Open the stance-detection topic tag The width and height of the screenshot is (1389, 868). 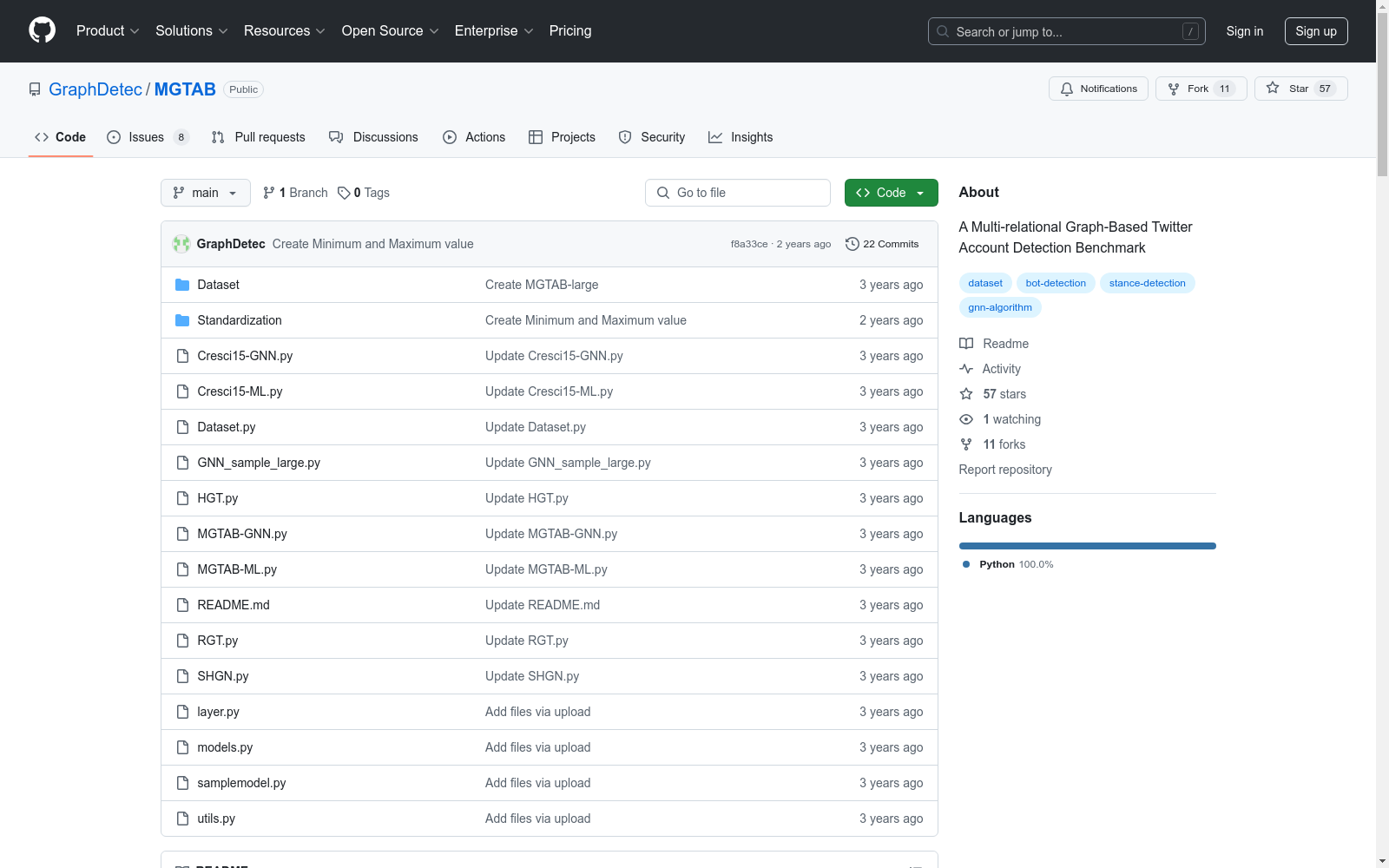click(1147, 283)
